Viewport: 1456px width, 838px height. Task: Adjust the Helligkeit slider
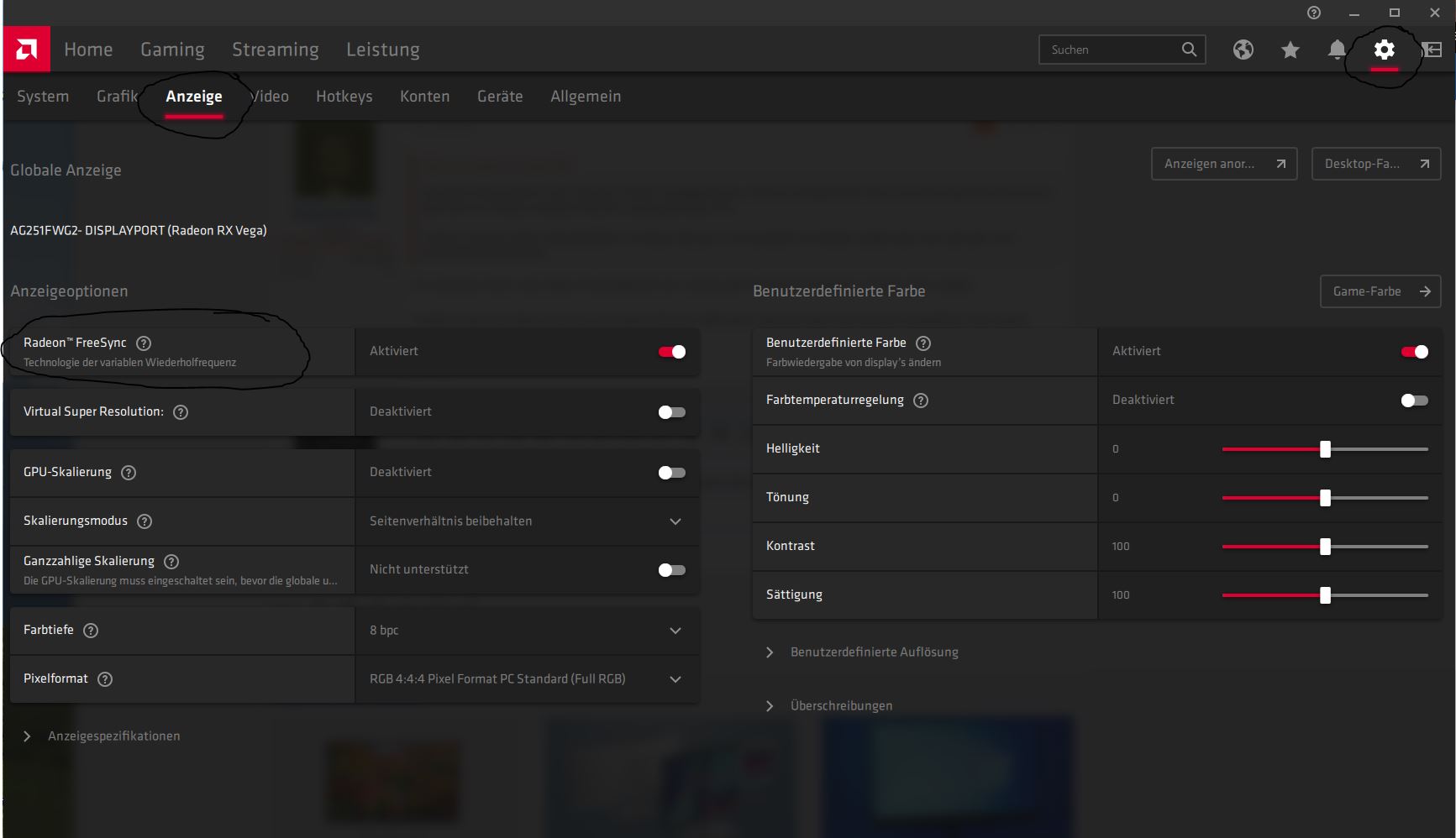point(1325,449)
